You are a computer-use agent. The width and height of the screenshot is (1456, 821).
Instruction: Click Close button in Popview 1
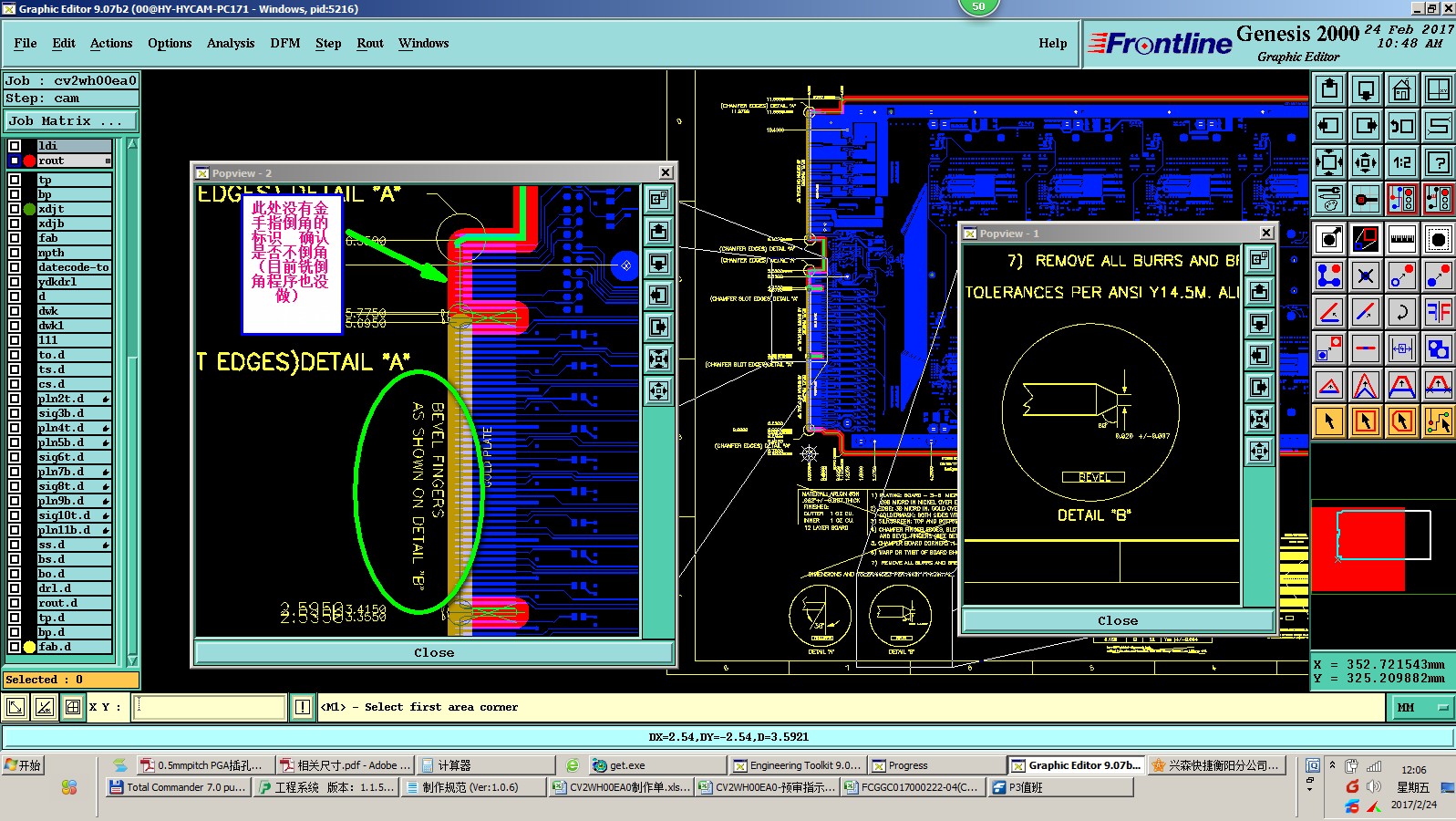click(1118, 620)
